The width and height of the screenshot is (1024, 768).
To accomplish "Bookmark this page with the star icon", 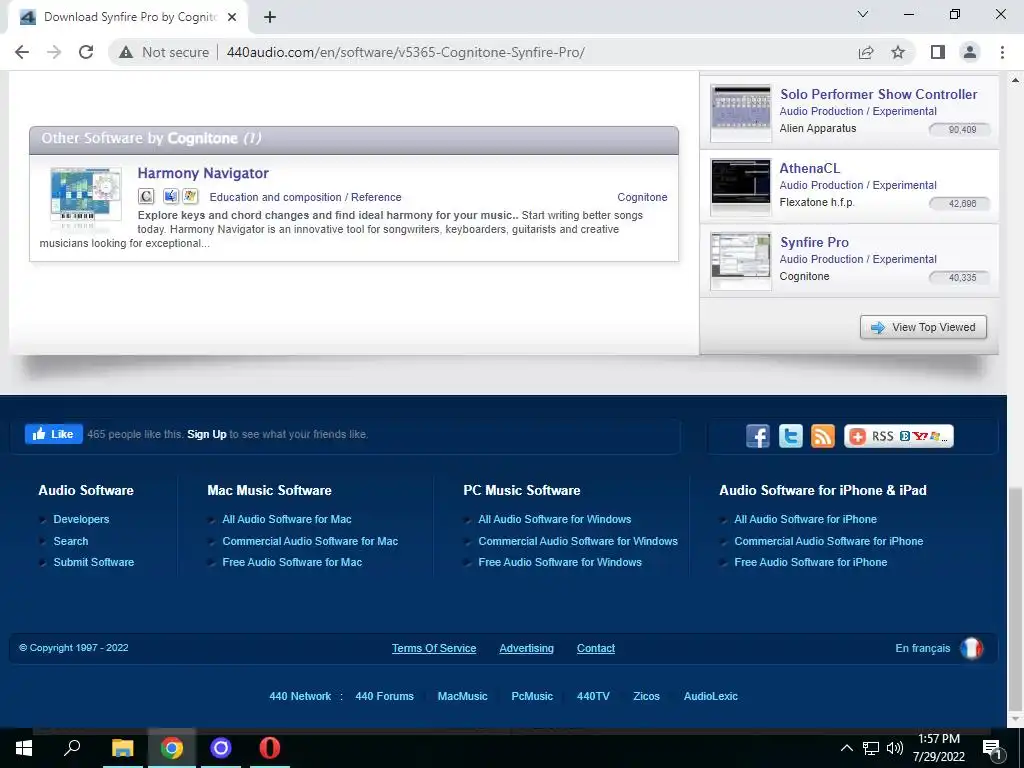I will (898, 52).
